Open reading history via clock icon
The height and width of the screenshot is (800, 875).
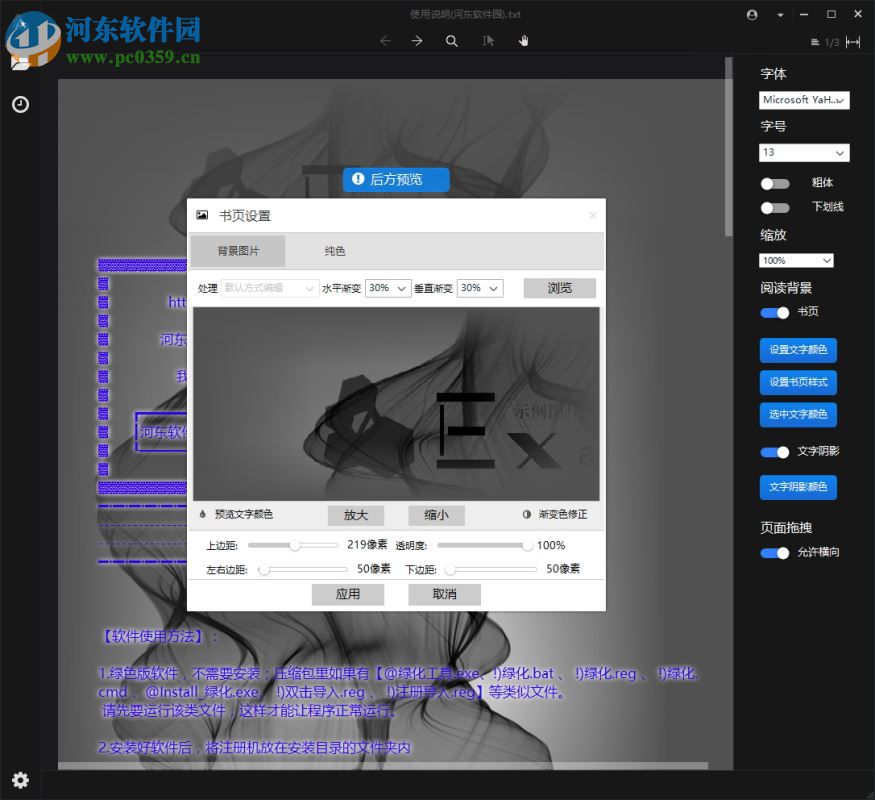tap(20, 104)
